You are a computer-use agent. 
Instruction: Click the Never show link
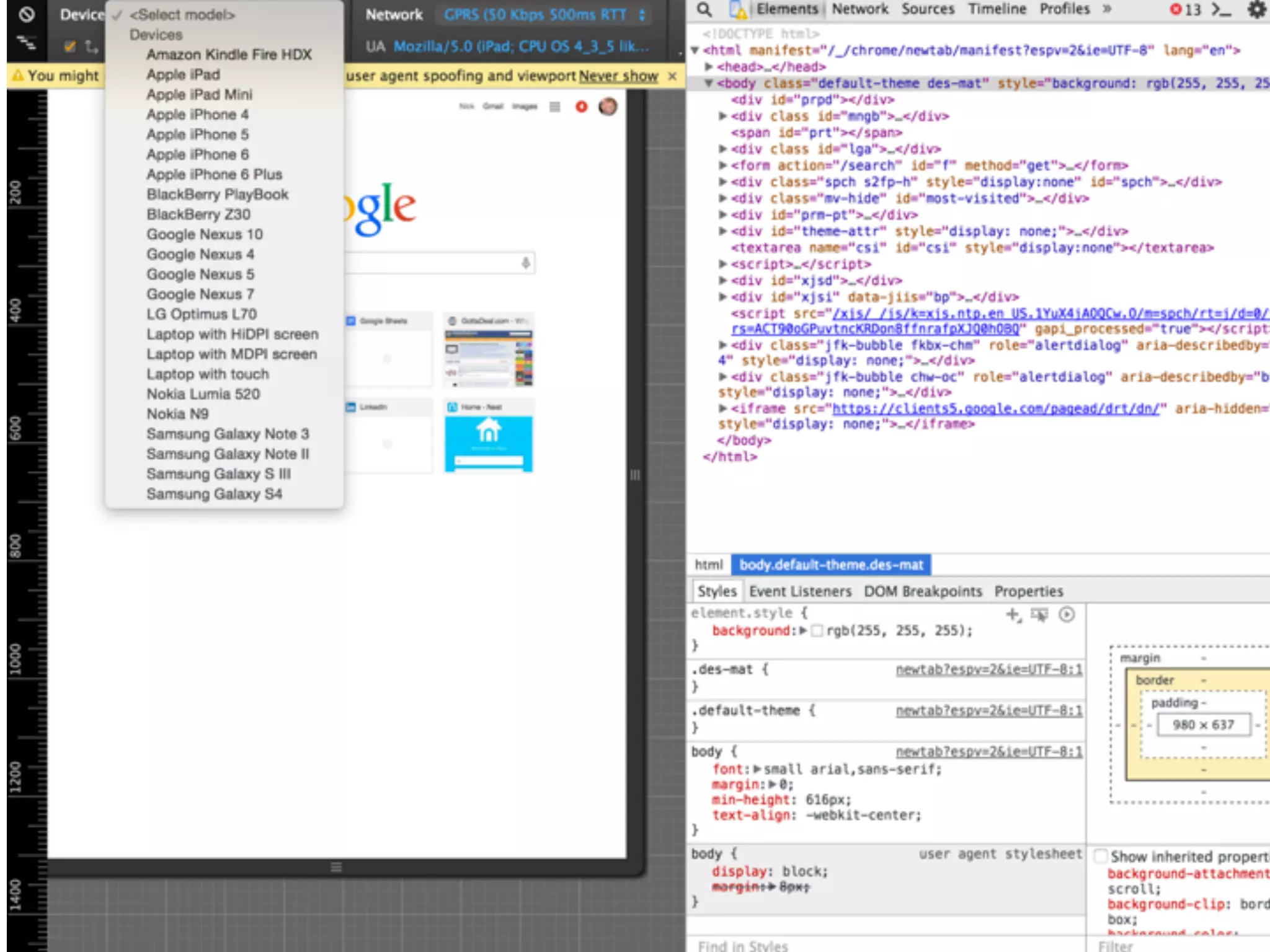pos(618,76)
